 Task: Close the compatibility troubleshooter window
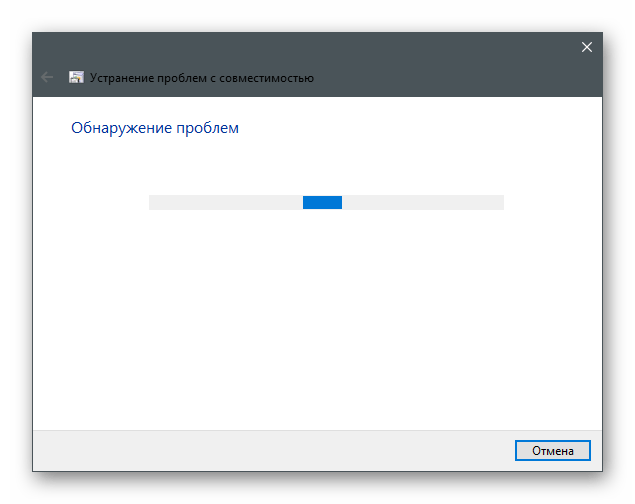coord(586,47)
